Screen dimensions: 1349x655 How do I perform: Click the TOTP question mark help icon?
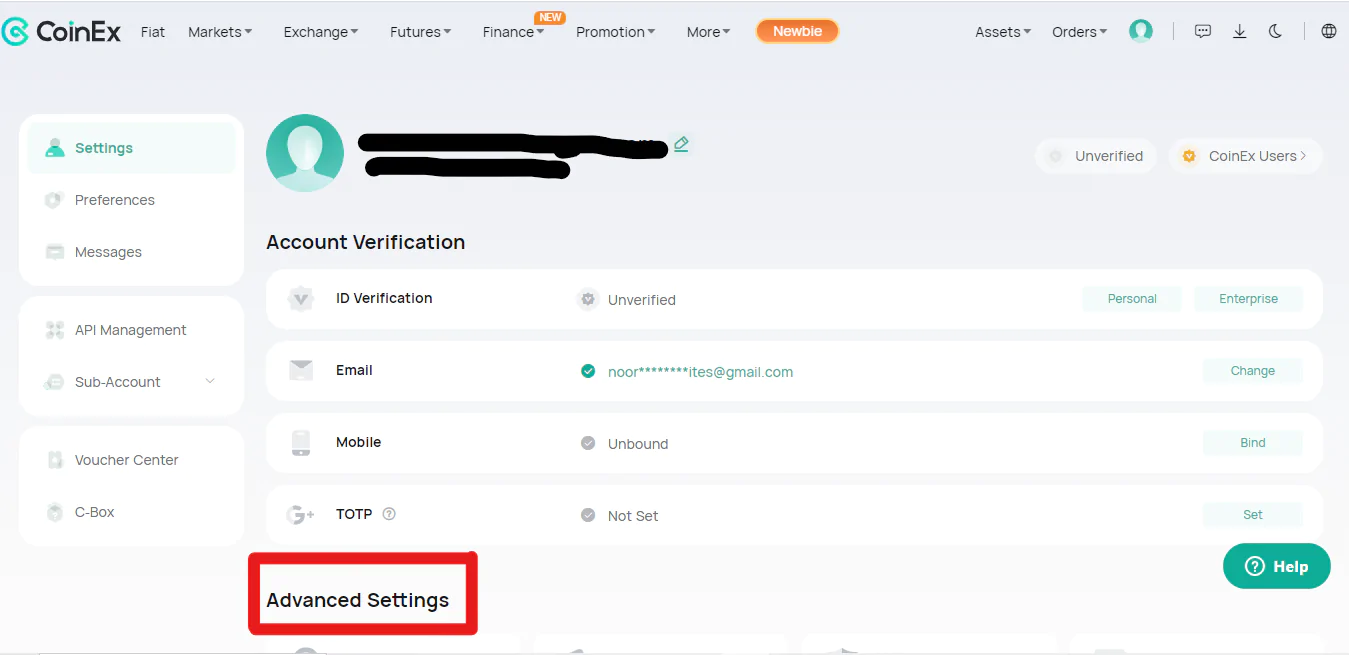coord(389,514)
